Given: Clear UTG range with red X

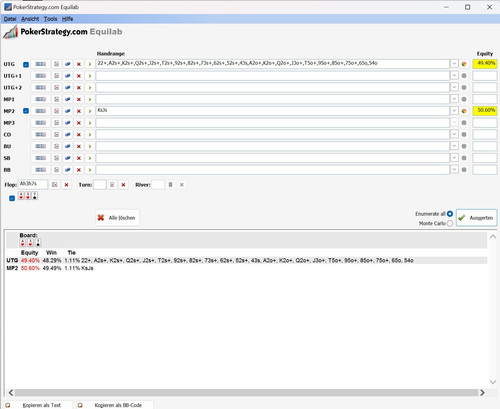Looking at the screenshot, I should tap(79, 64).
